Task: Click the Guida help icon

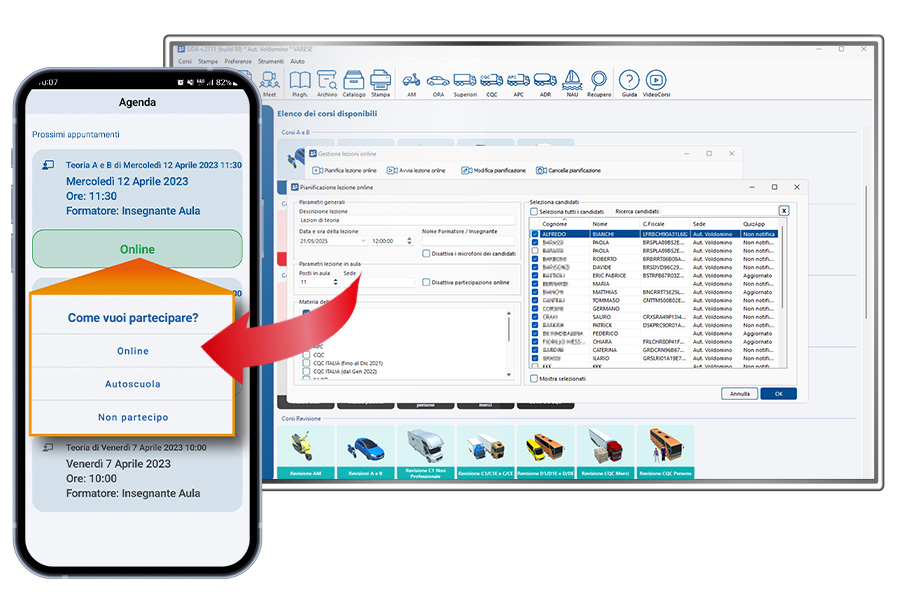Action: 628,83
